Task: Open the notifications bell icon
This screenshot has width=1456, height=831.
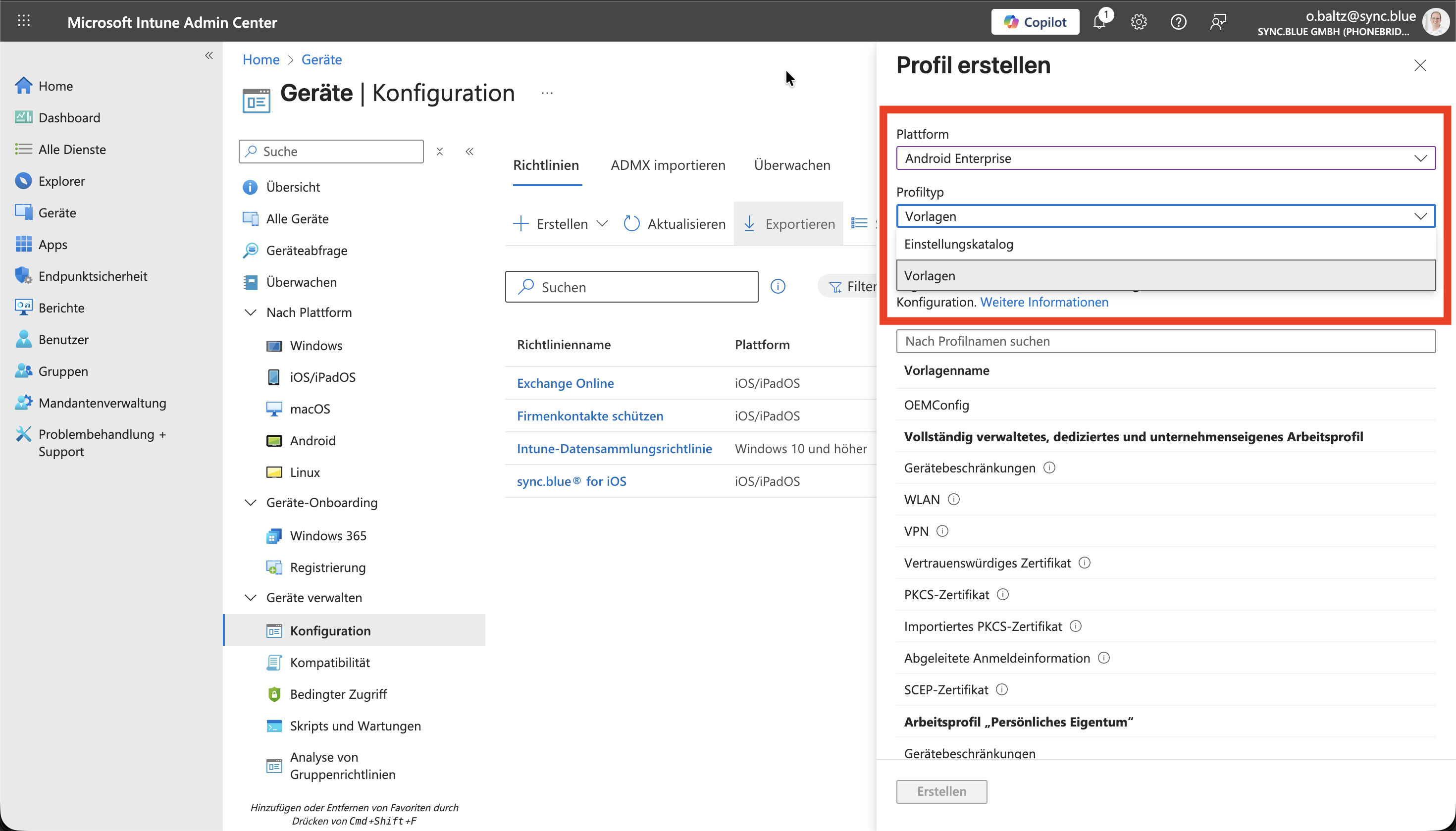Action: 1100,22
